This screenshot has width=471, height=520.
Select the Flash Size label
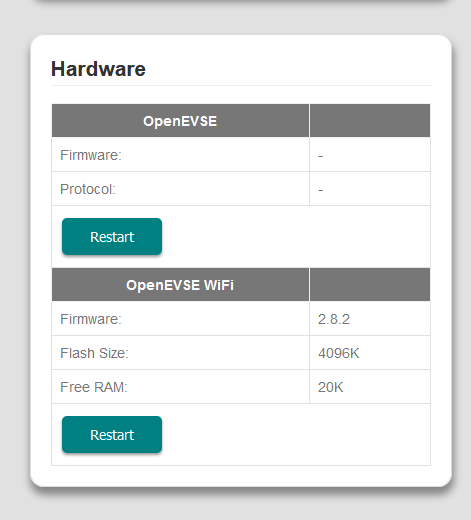tap(94, 353)
